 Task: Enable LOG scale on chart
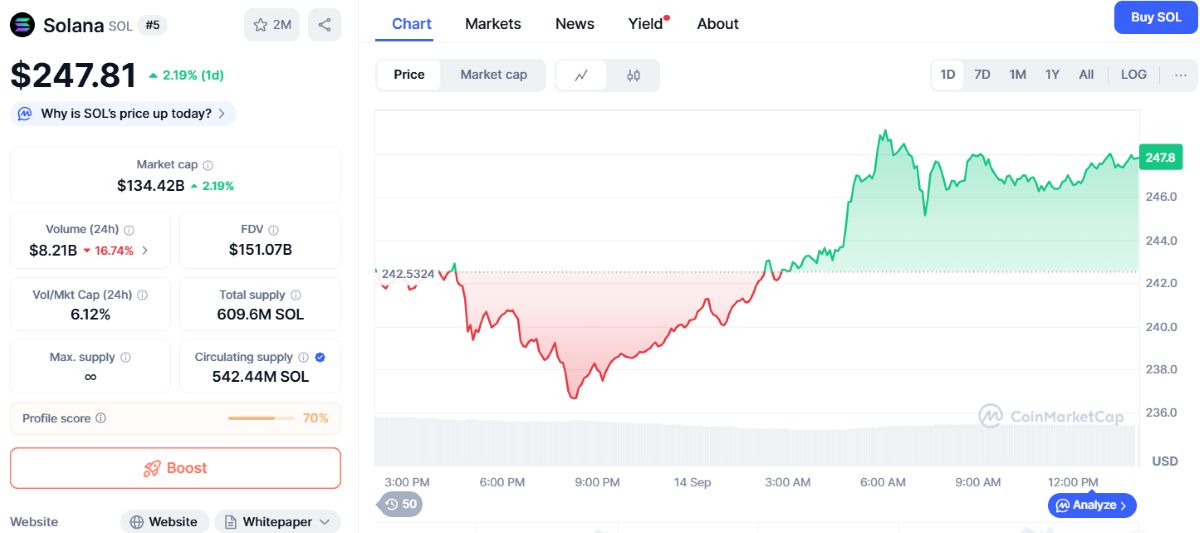[x=1134, y=75]
